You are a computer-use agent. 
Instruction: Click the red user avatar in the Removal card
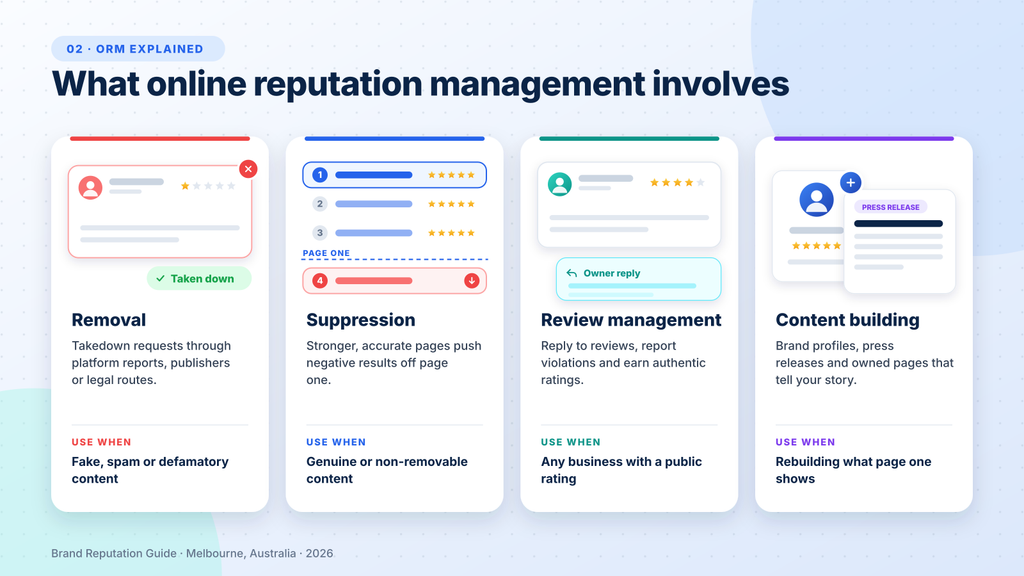click(x=90, y=187)
